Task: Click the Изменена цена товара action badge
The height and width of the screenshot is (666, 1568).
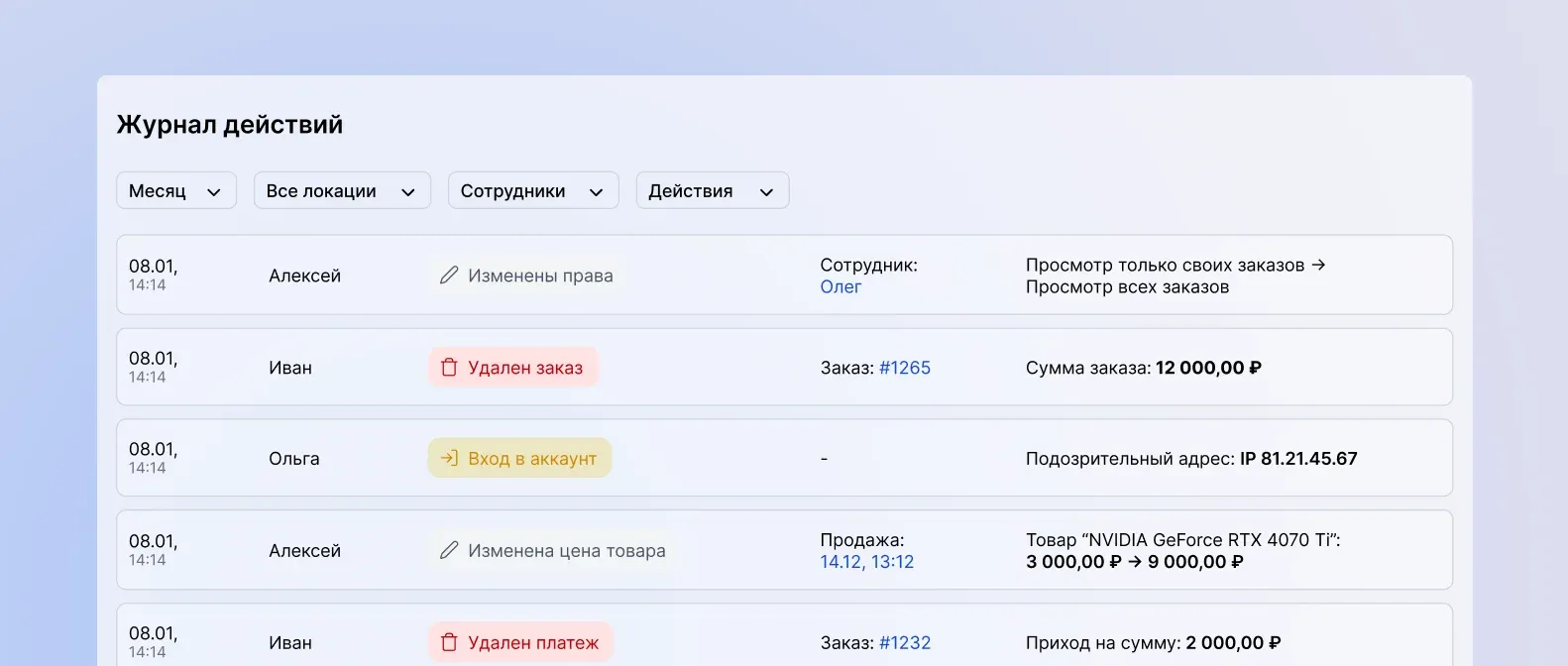Action: (554, 551)
